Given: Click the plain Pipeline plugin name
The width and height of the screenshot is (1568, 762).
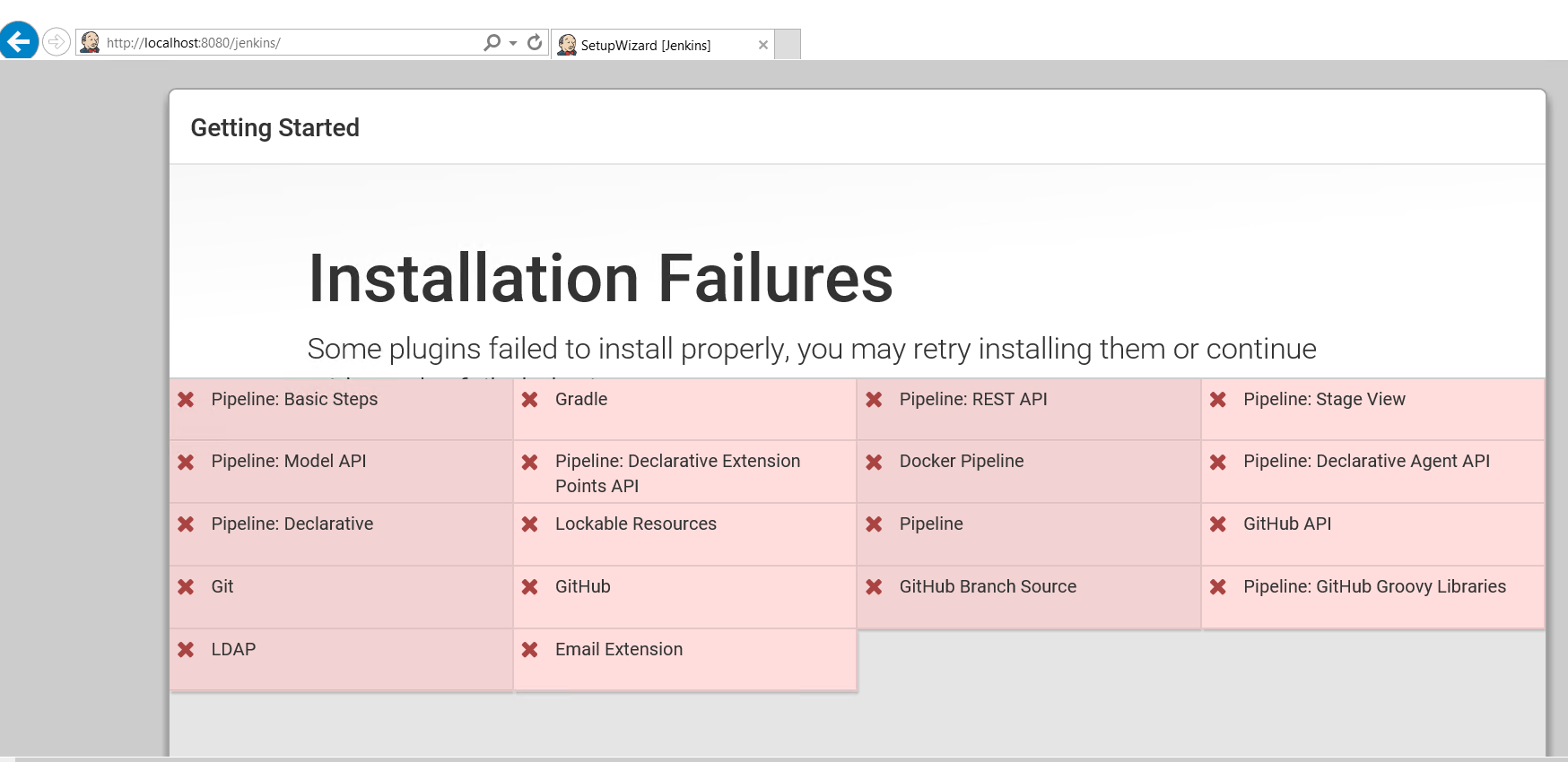Looking at the screenshot, I should pos(931,524).
